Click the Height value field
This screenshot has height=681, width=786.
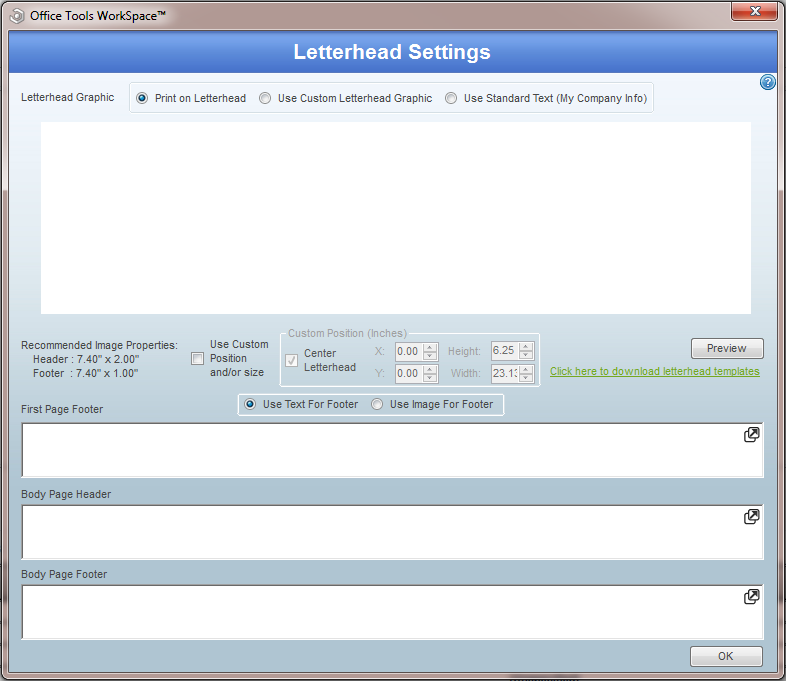coord(504,351)
